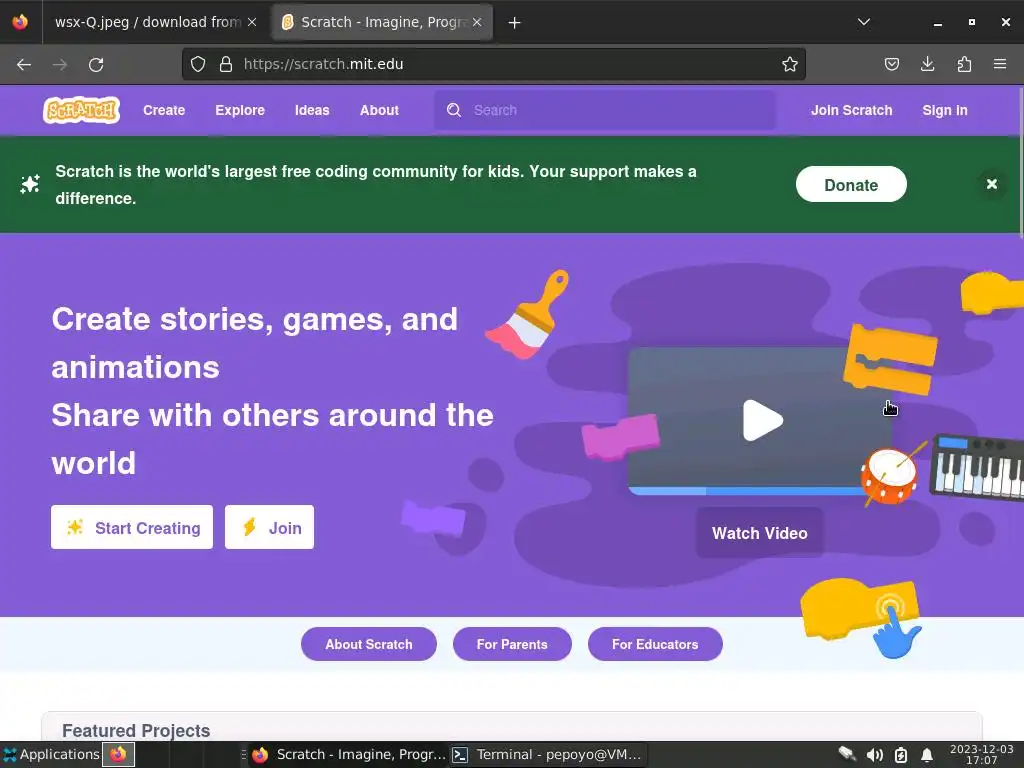Viewport: 1024px width, 768px height.
Task: Click the Save to Pocket icon
Action: point(891,64)
